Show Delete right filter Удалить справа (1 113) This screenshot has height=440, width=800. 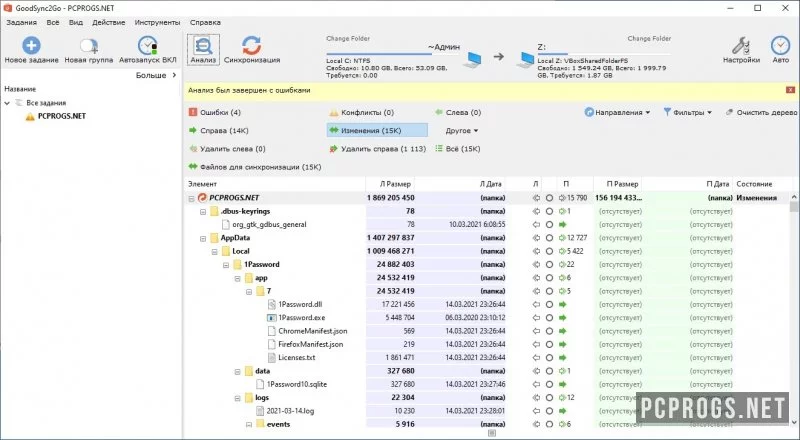378,149
